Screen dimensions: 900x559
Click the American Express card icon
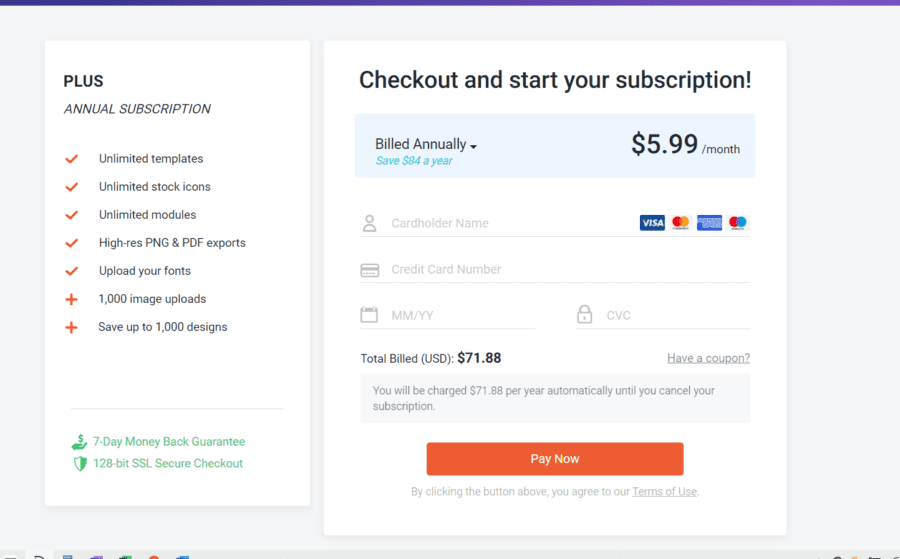709,223
